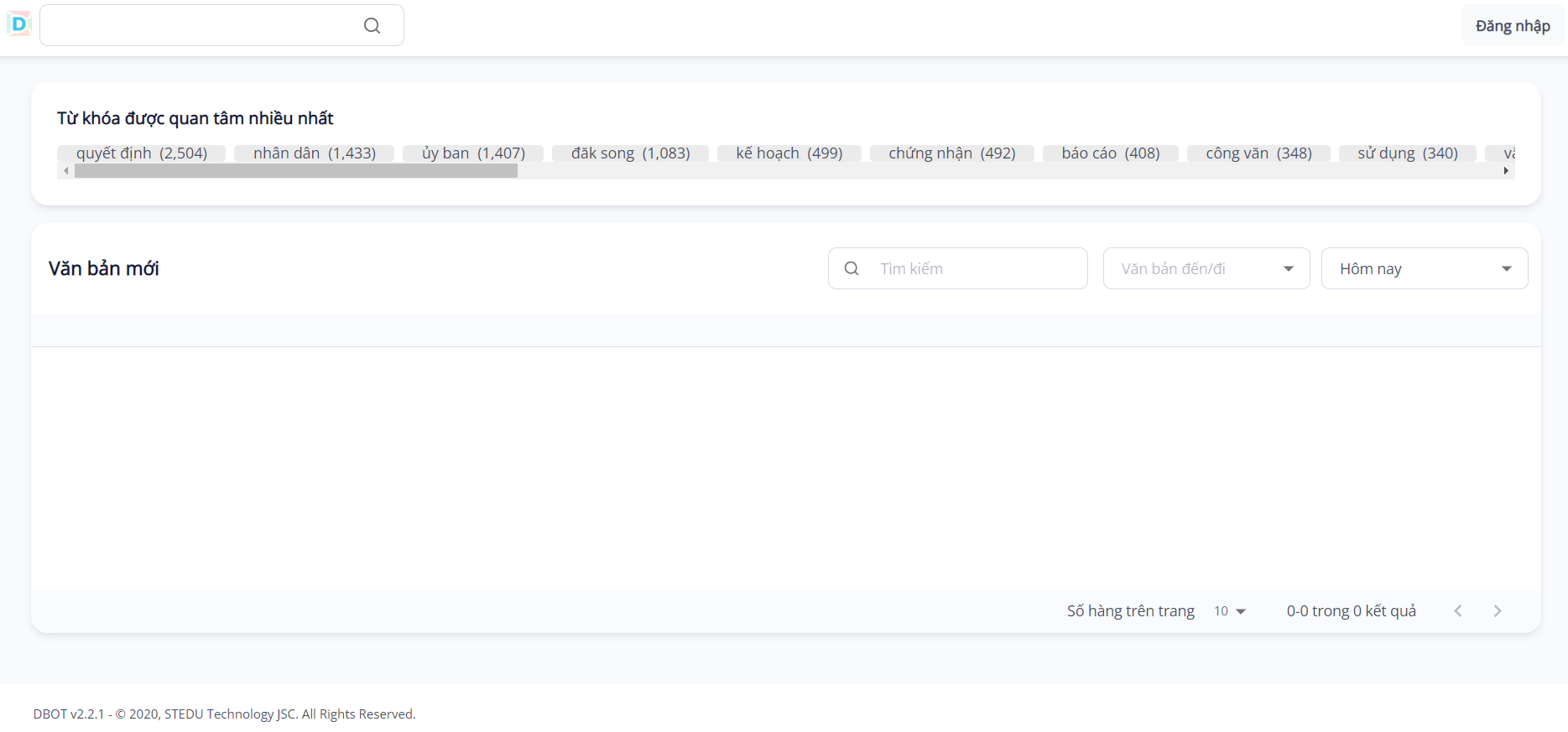Click the magnifier icon in top search bar
Screen dimensions: 1568x732
[372, 26]
